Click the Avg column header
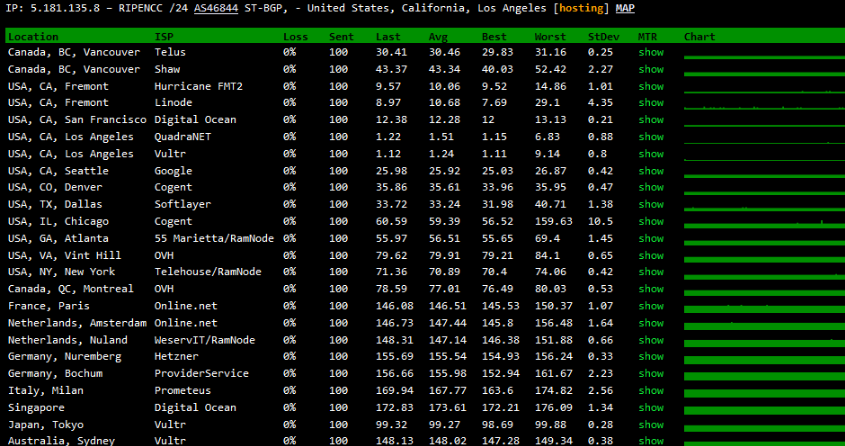 (438, 37)
